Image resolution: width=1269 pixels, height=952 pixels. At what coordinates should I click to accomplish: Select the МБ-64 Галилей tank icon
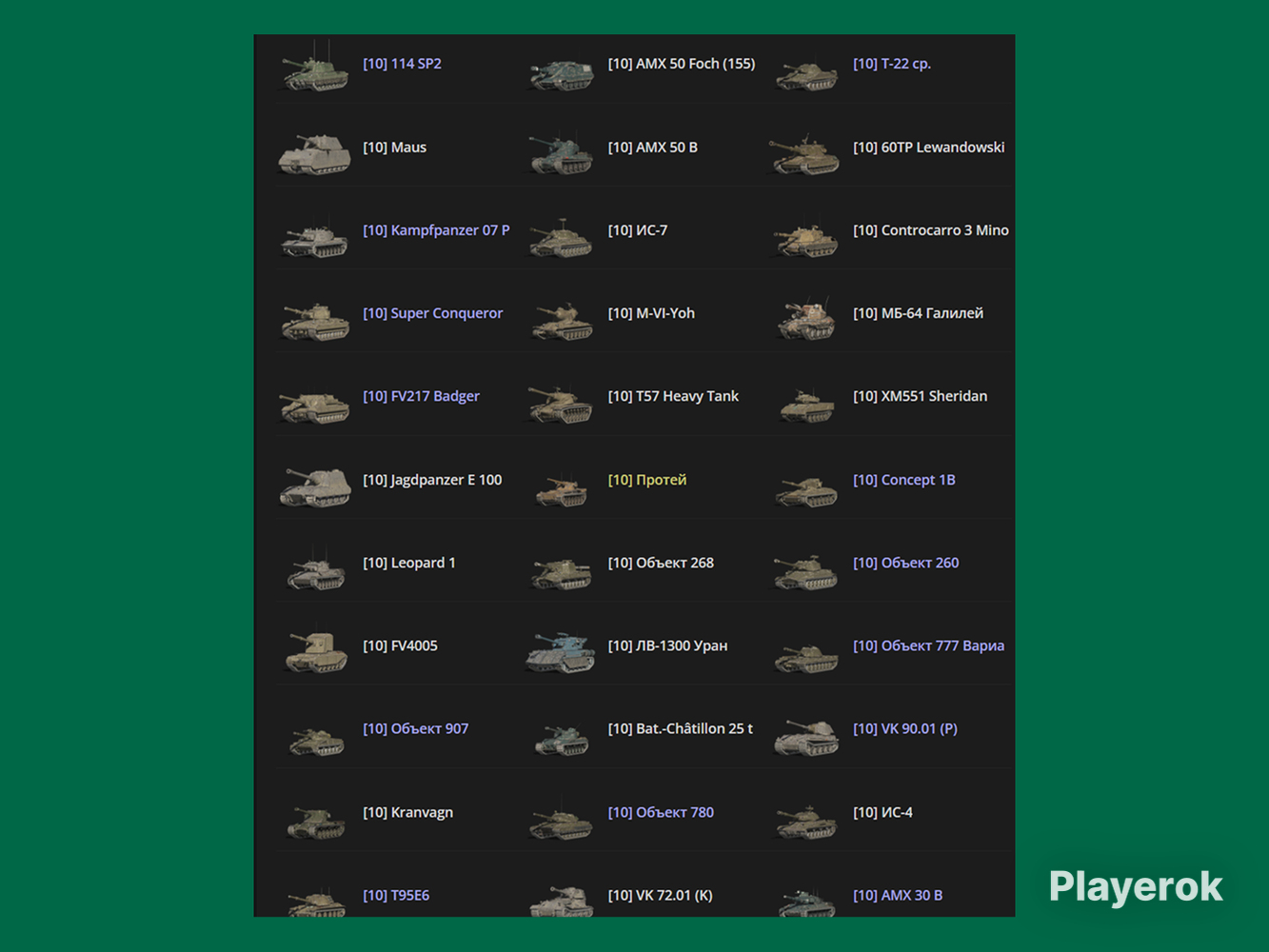pyautogui.click(x=806, y=319)
